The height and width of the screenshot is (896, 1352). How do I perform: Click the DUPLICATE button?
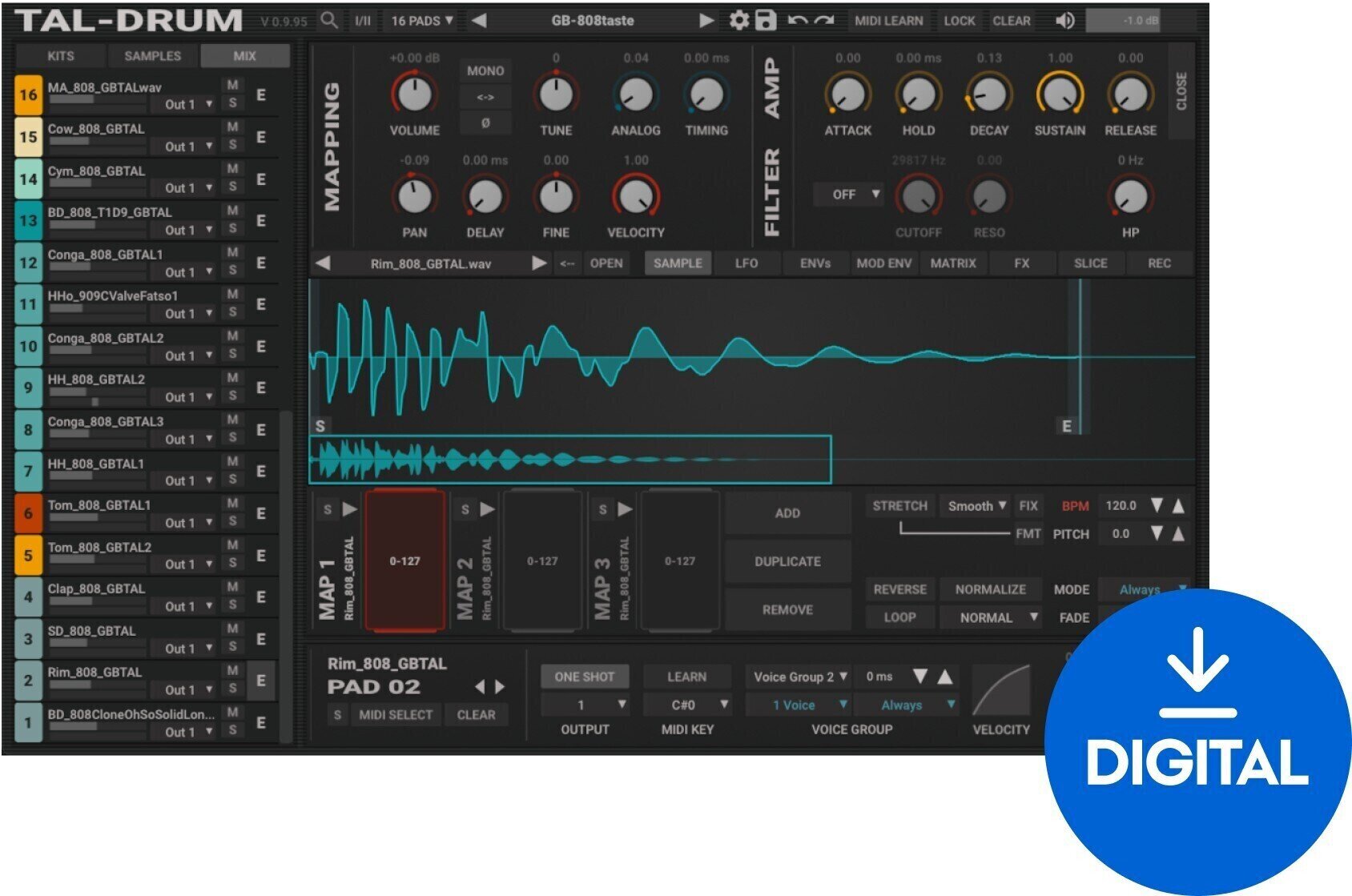click(787, 561)
